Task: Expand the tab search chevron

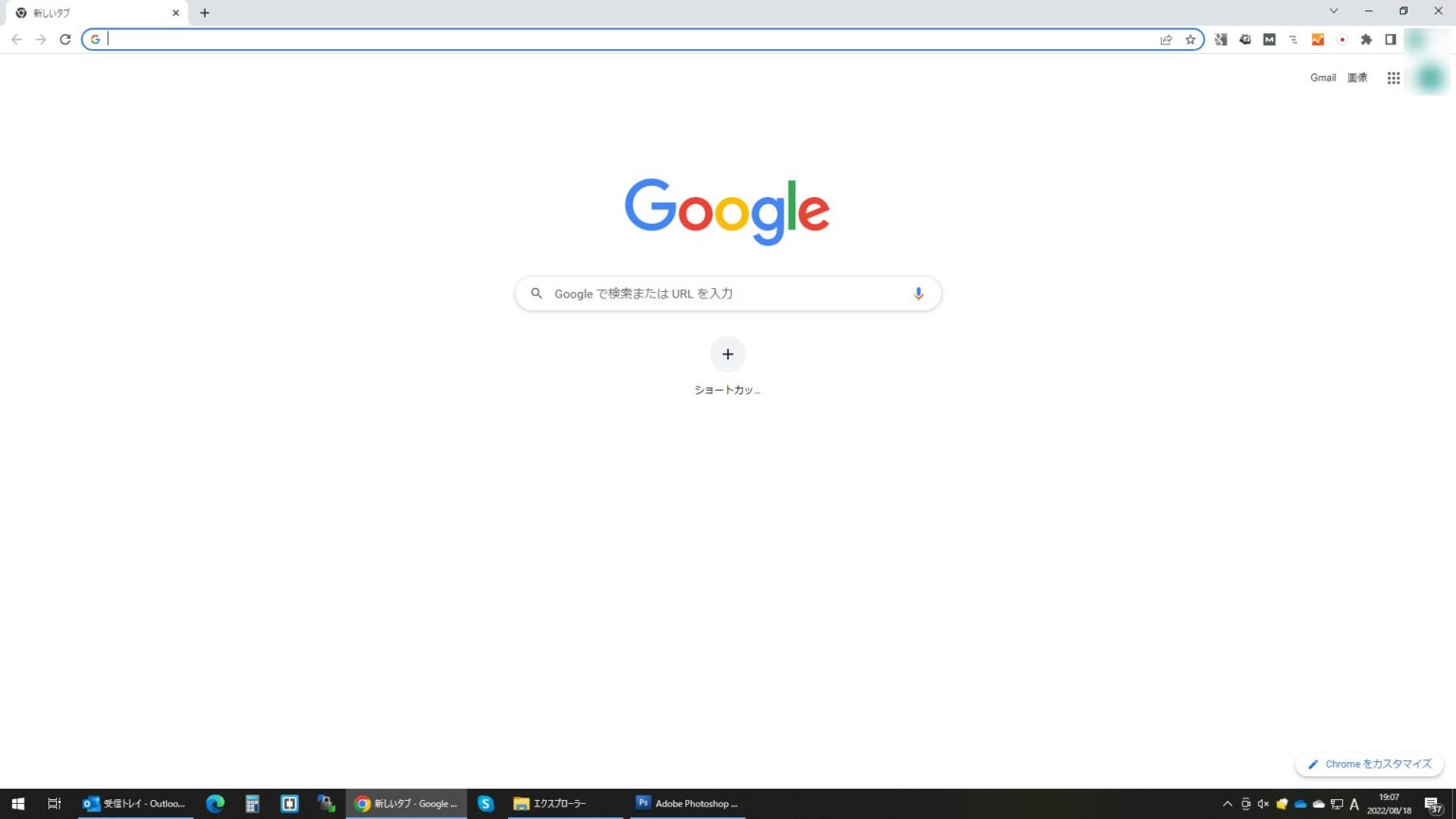Action: (x=1334, y=11)
